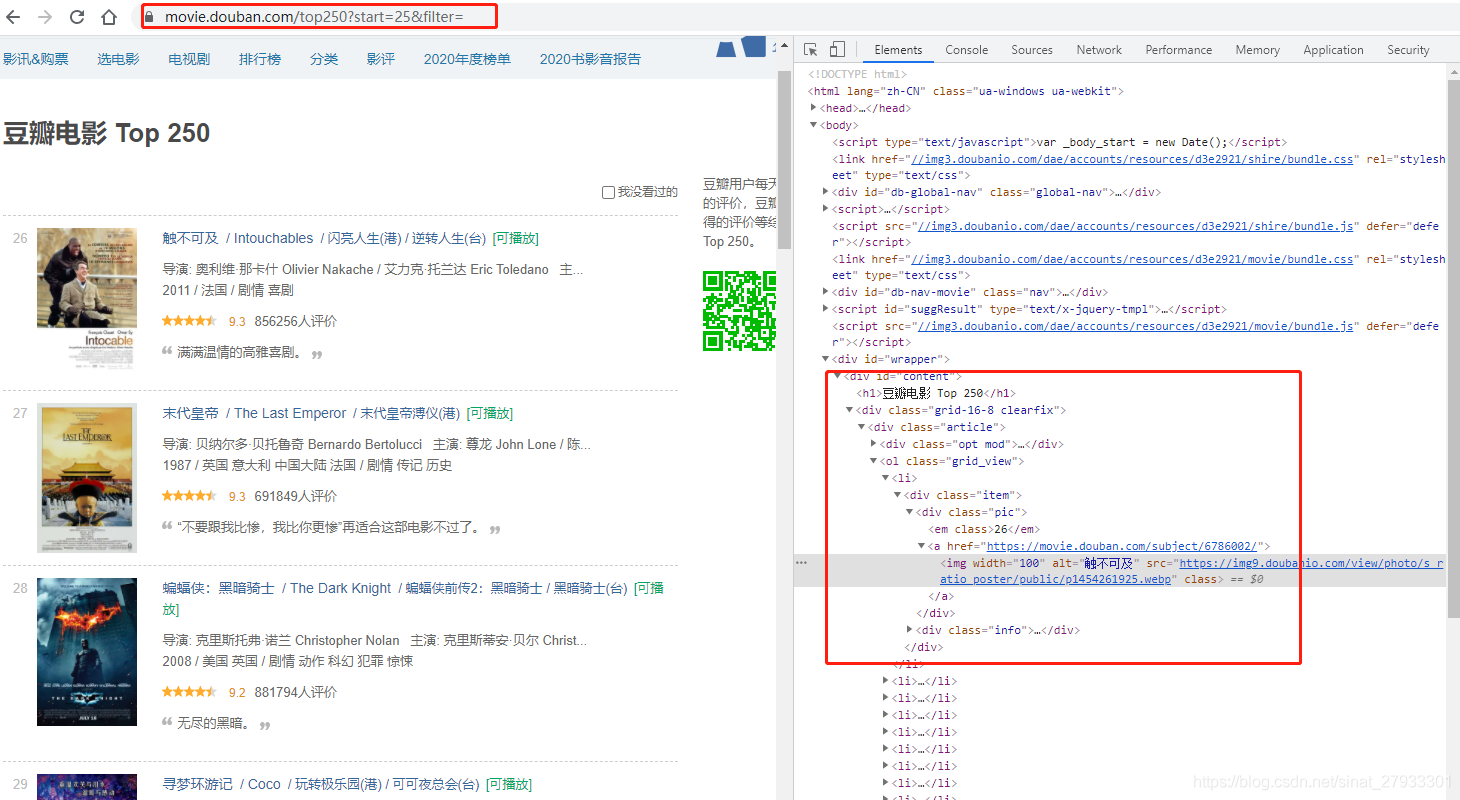
Task: Open 2020年度榜单 link
Action: pos(467,59)
